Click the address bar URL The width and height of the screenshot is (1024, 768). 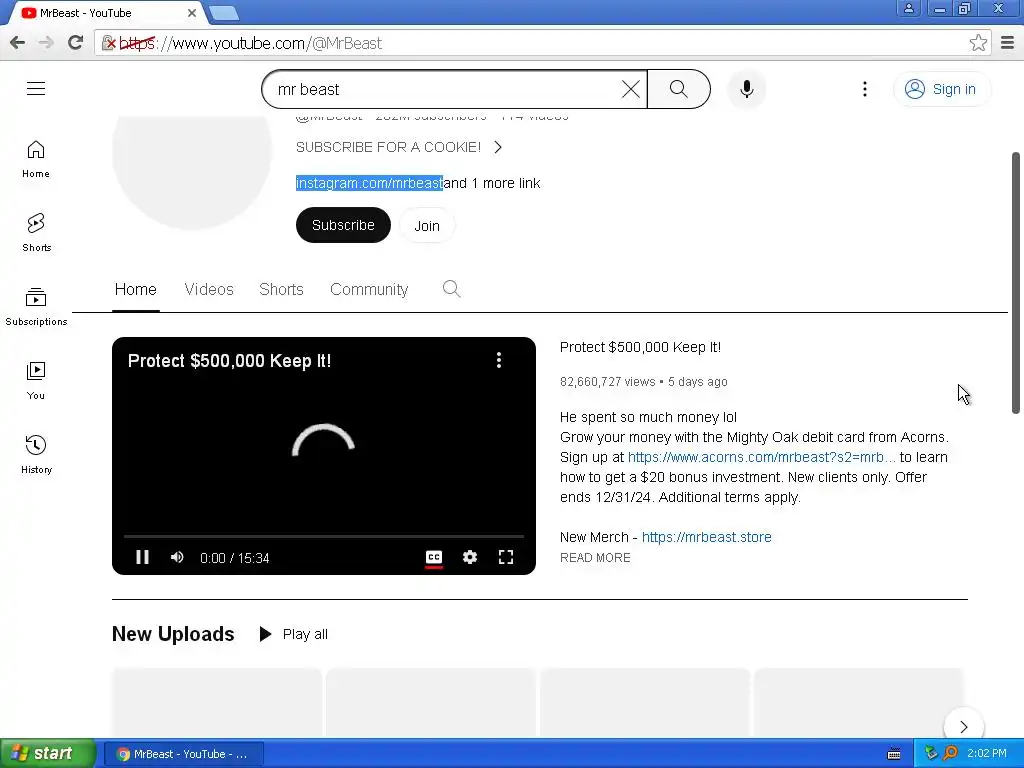[251, 43]
